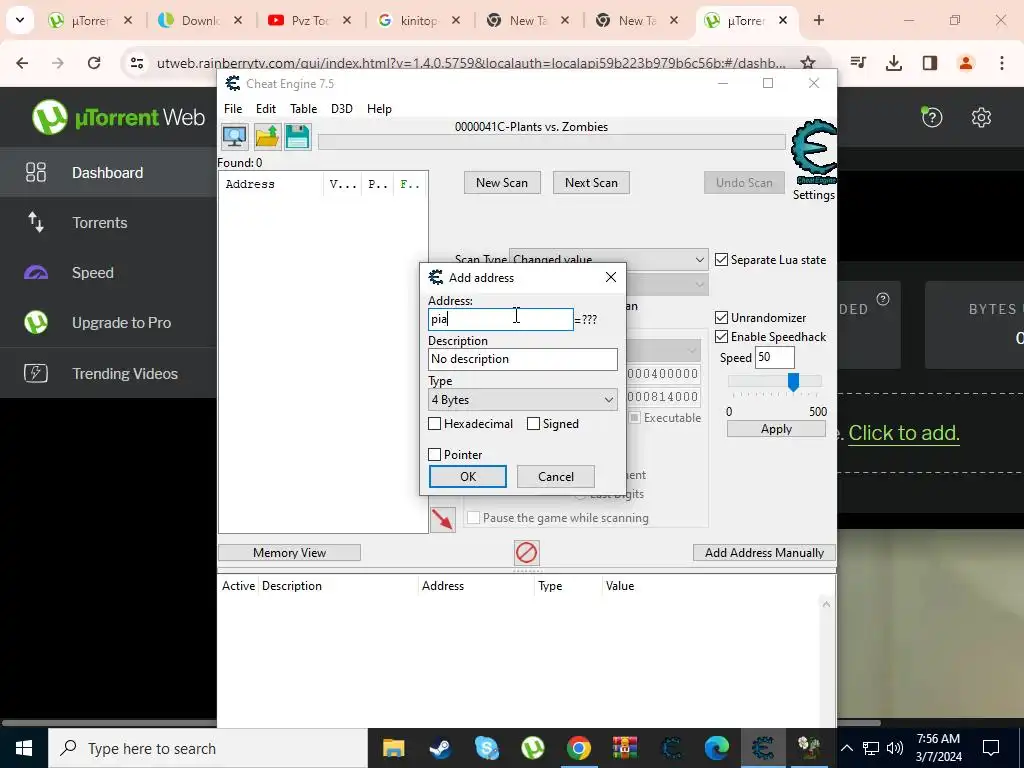Image resolution: width=1024 pixels, height=768 pixels.
Task: Reload the page in Chrome
Action: (94, 63)
